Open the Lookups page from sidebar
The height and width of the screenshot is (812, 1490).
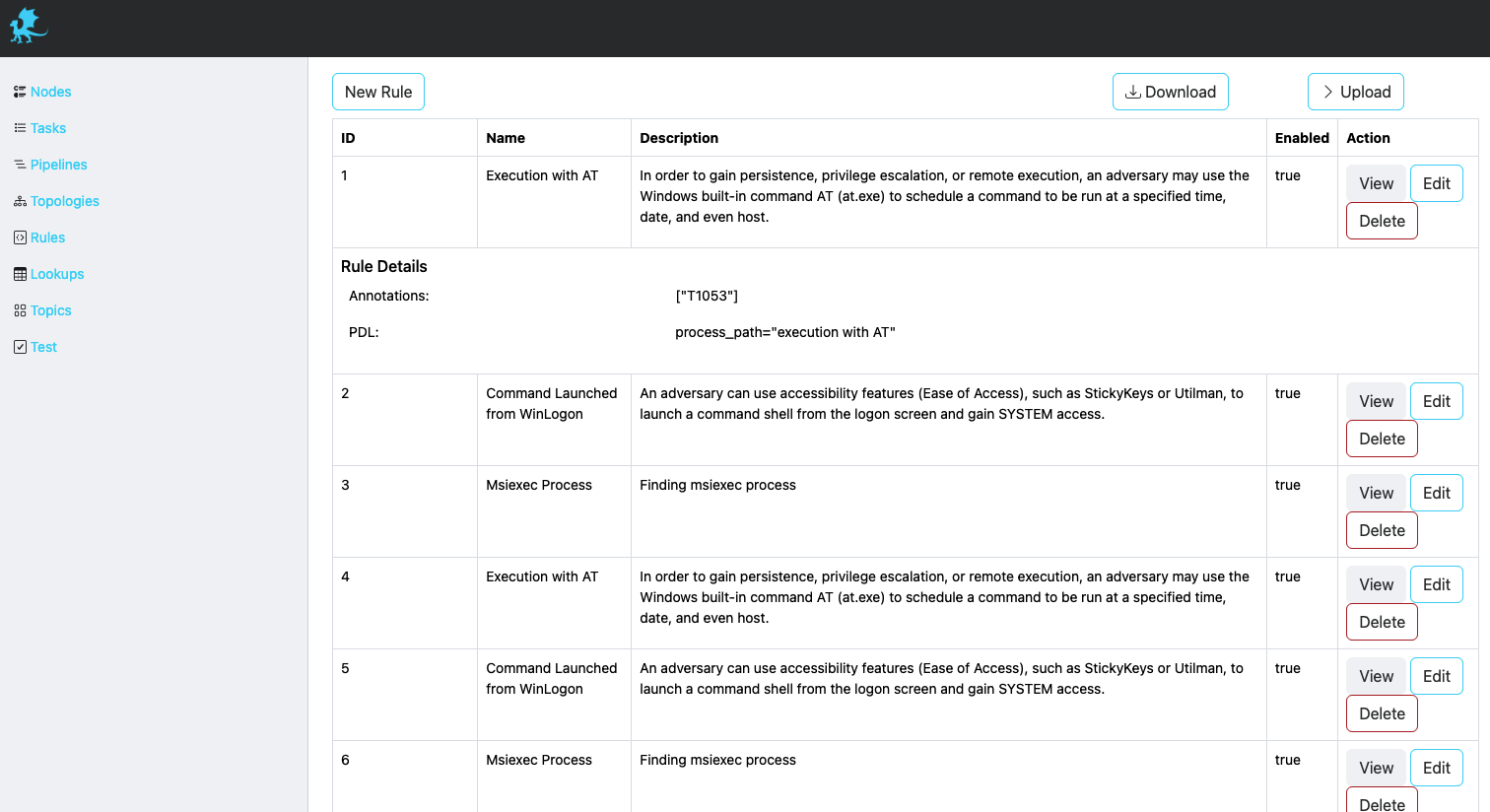coord(57,274)
